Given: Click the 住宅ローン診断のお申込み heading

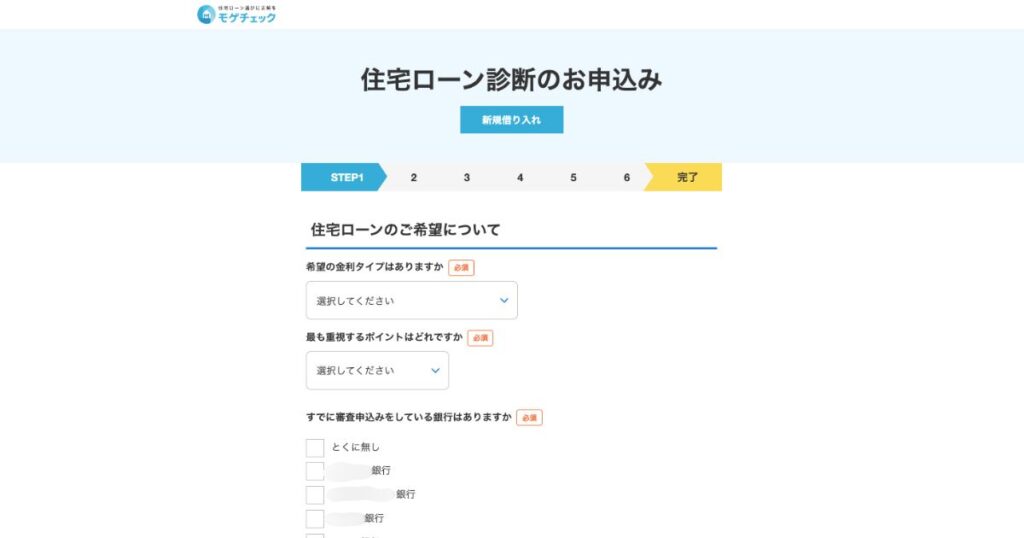Looking at the screenshot, I should (511, 80).
